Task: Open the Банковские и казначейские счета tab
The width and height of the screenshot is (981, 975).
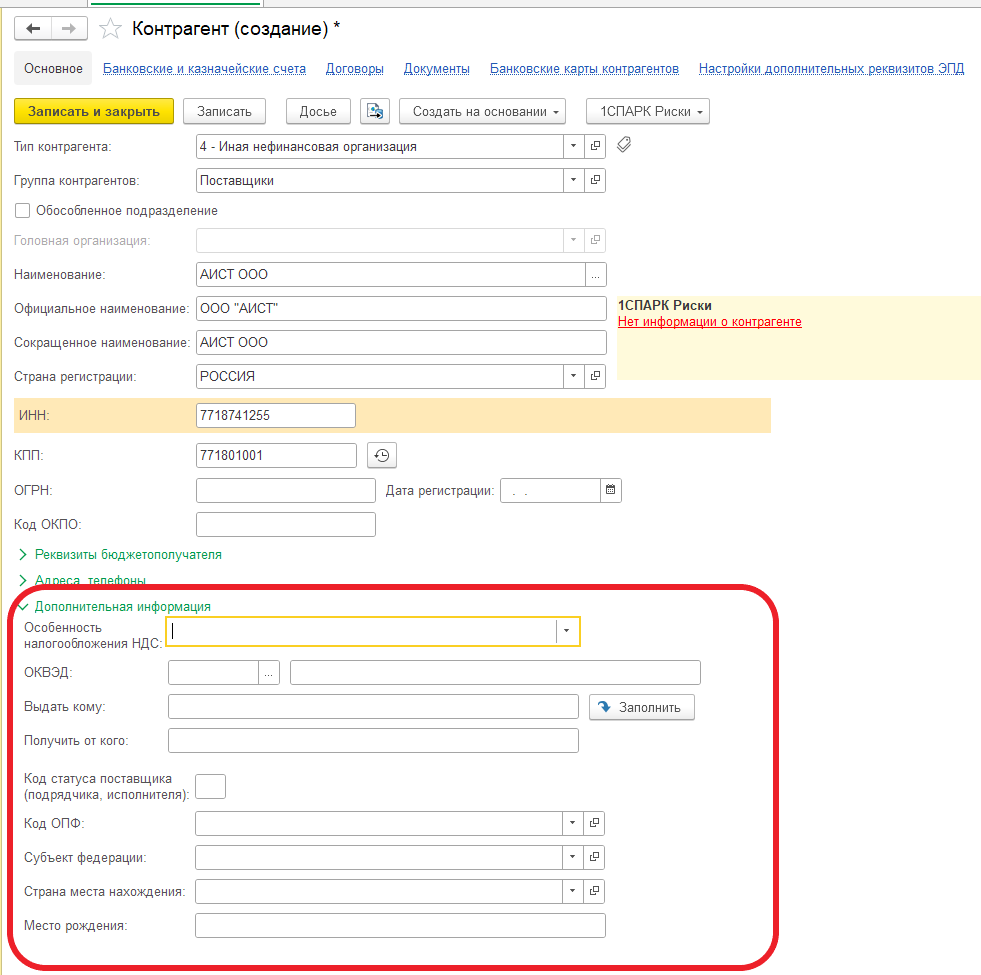Action: pyautogui.click(x=205, y=68)
